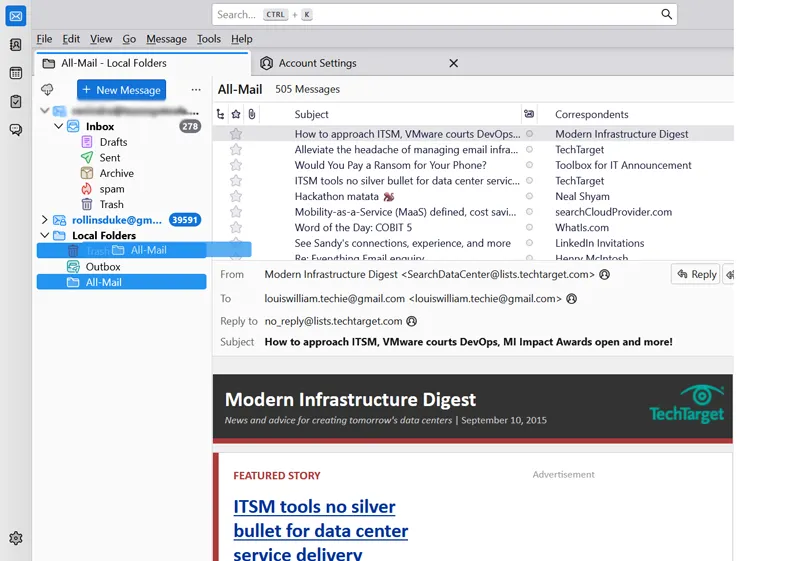
Task: Click the thread column header icon
Action: (x=221, y=114)
